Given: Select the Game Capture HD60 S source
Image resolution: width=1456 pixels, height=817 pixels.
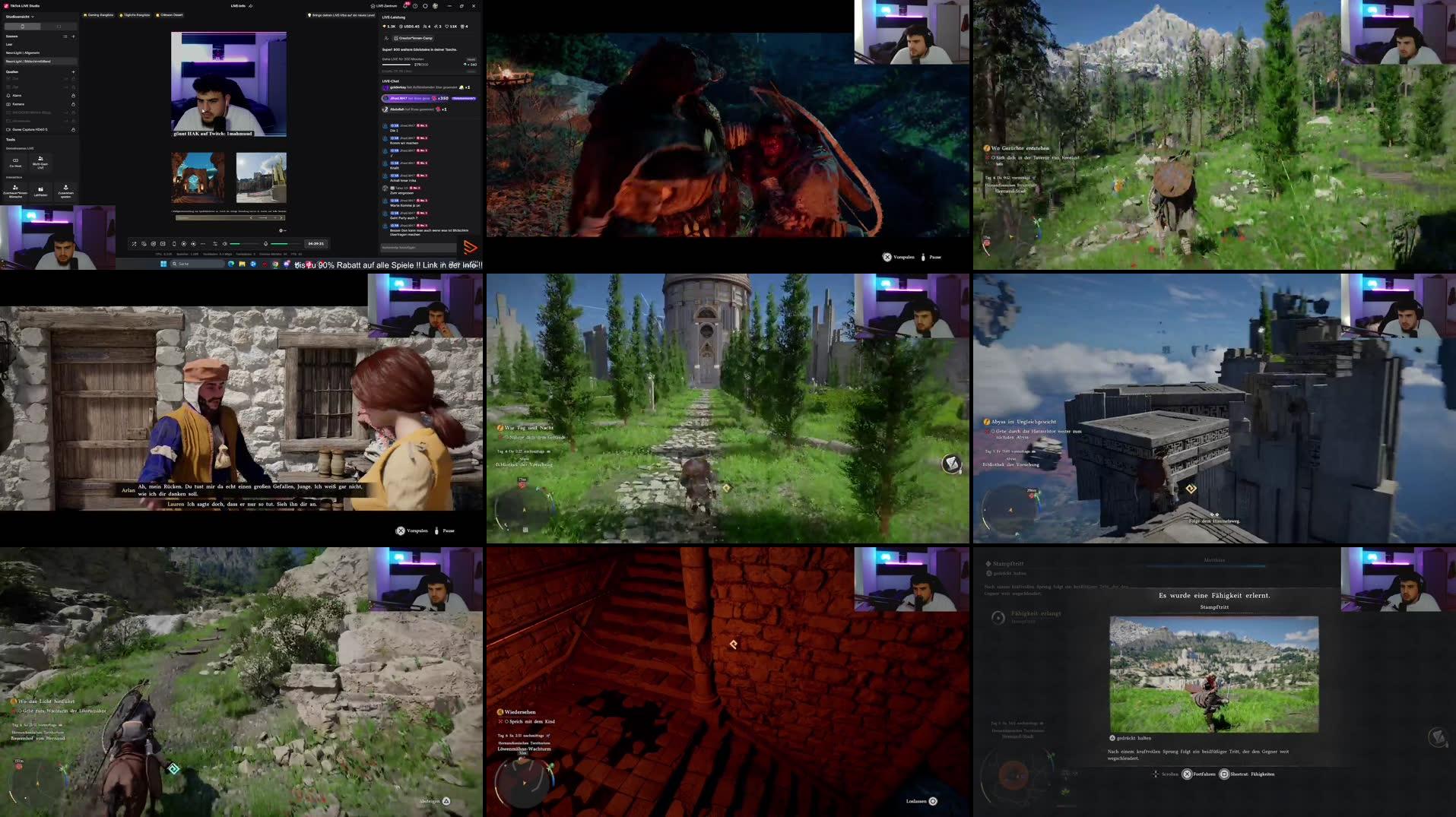Looking at the screenshot, I should point(40,129).
